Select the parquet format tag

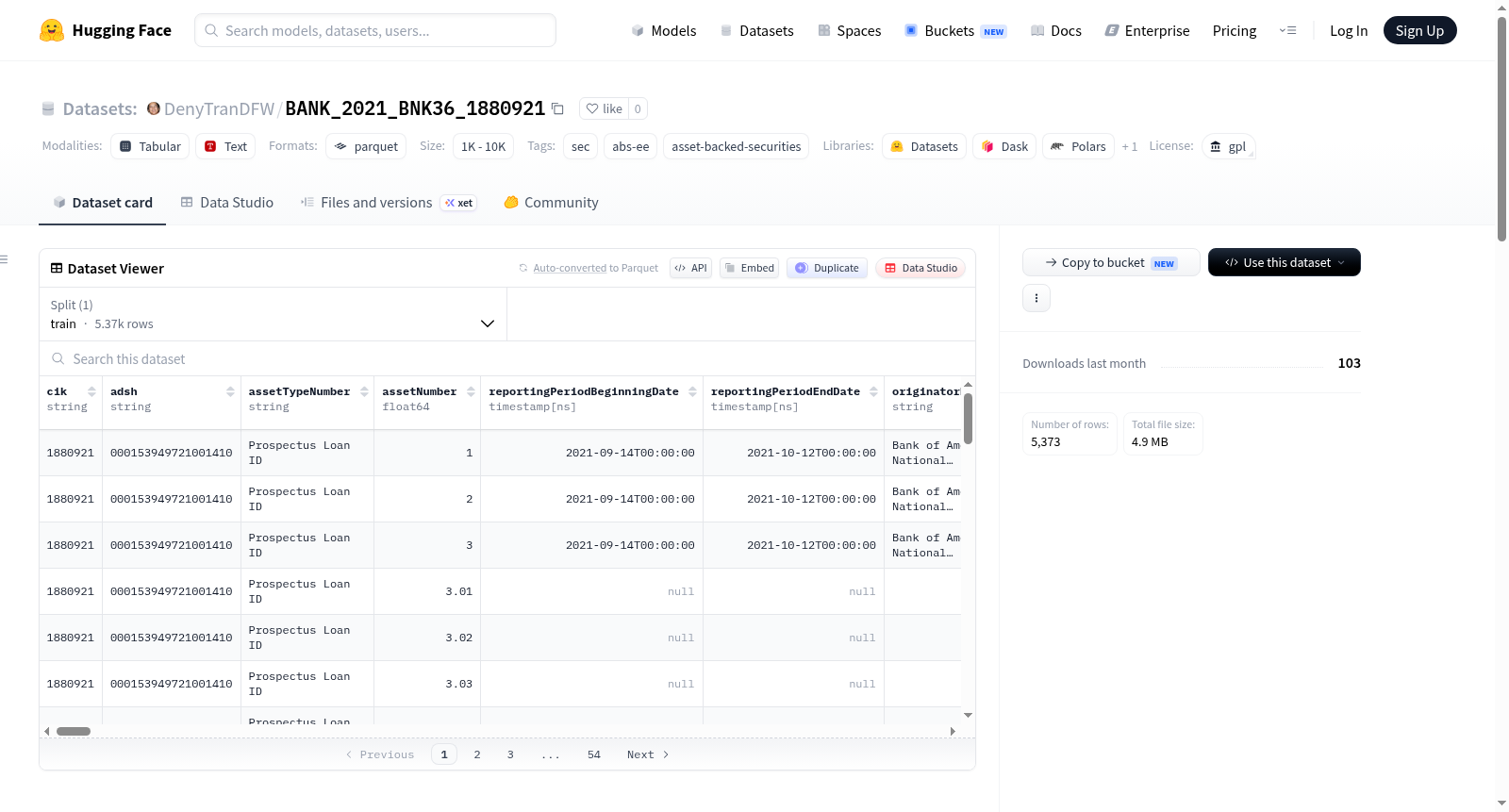tap(366, 146)
